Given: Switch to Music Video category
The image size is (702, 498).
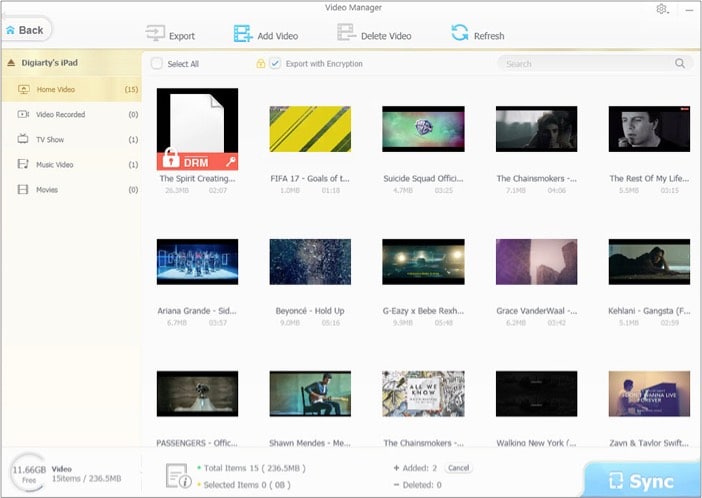Looking at the screenshot, I should coord(57,165).
